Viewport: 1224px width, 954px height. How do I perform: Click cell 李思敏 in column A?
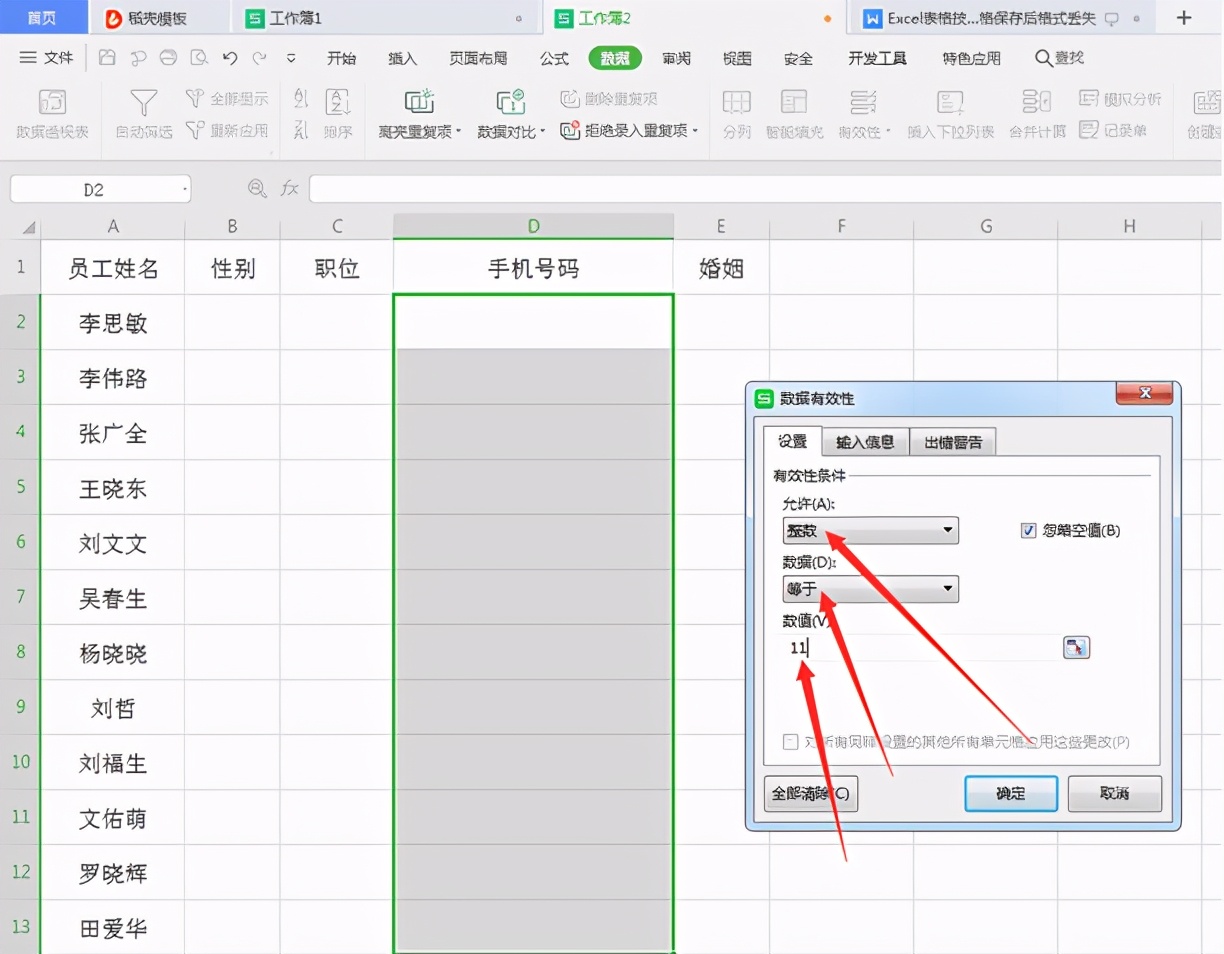coord(113,323)
